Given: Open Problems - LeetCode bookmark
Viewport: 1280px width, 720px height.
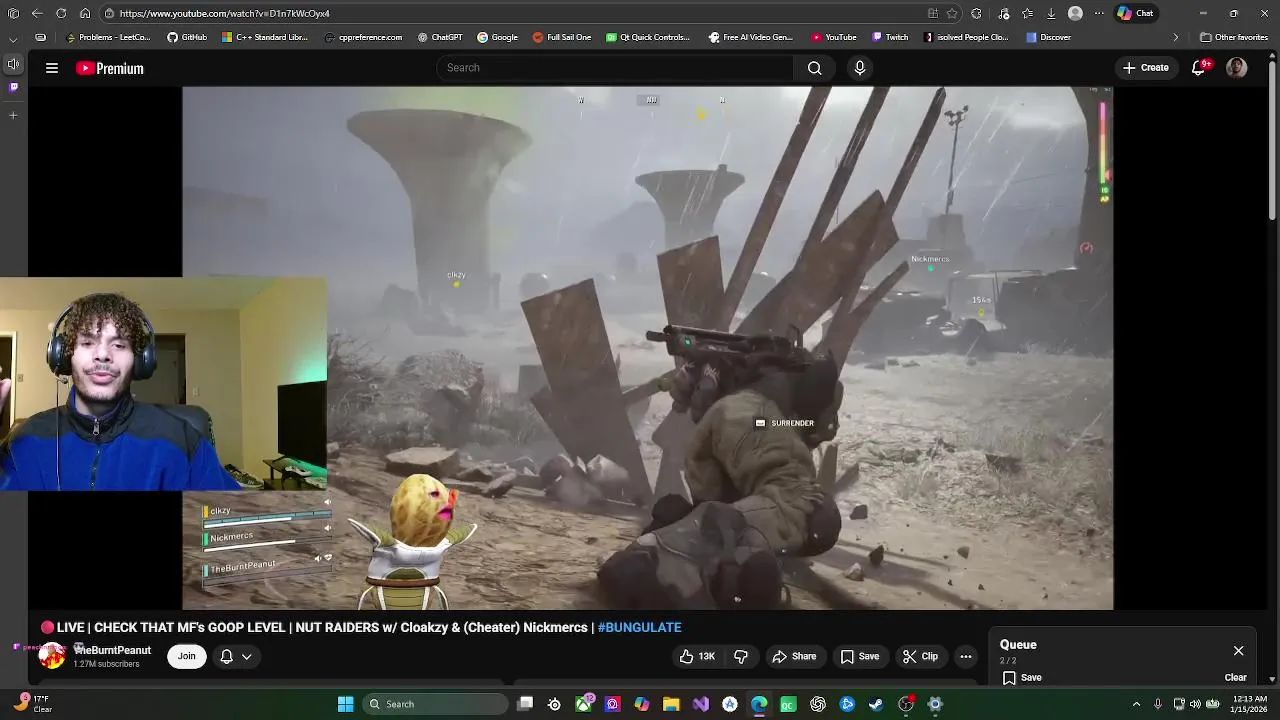Looking at the screenshot, I should pyautogui.click(x=109, y=37).
